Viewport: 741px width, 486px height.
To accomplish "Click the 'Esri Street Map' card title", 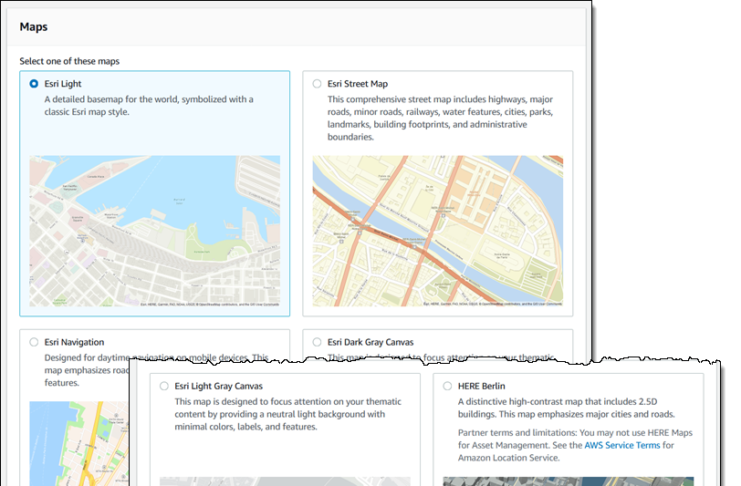I will [358, 84].
